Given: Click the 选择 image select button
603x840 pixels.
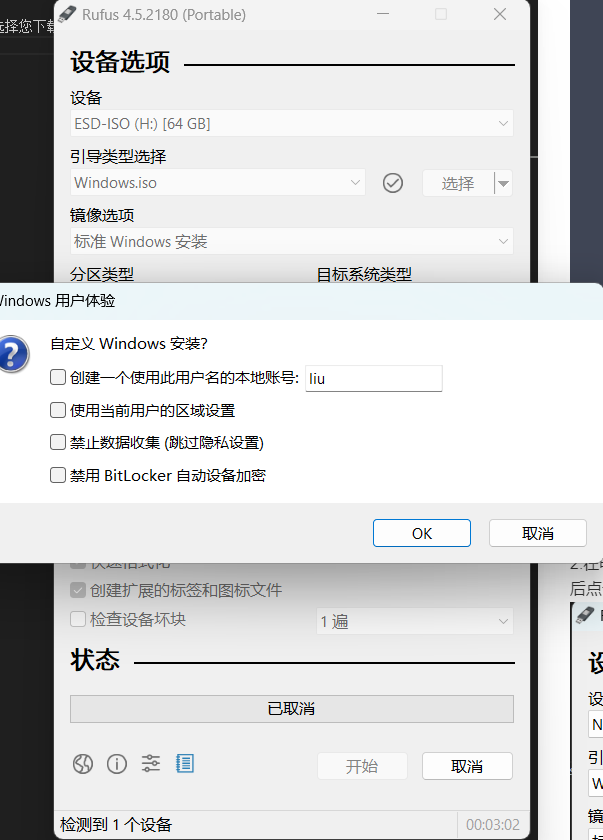Looking at the screenshot, I should coord(458,183).
